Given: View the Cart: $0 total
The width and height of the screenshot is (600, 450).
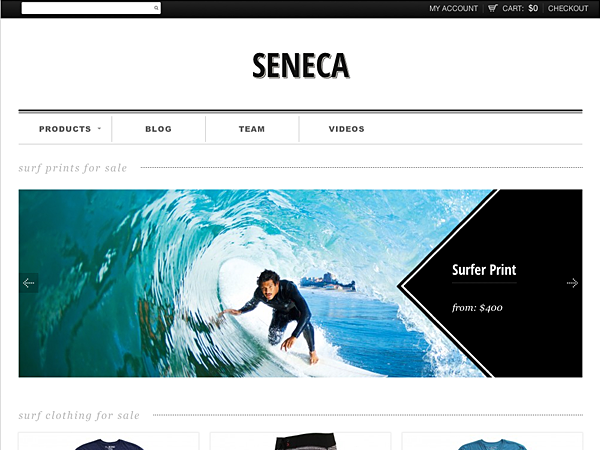Looking at the screenshot, I should tap(520, 8).
